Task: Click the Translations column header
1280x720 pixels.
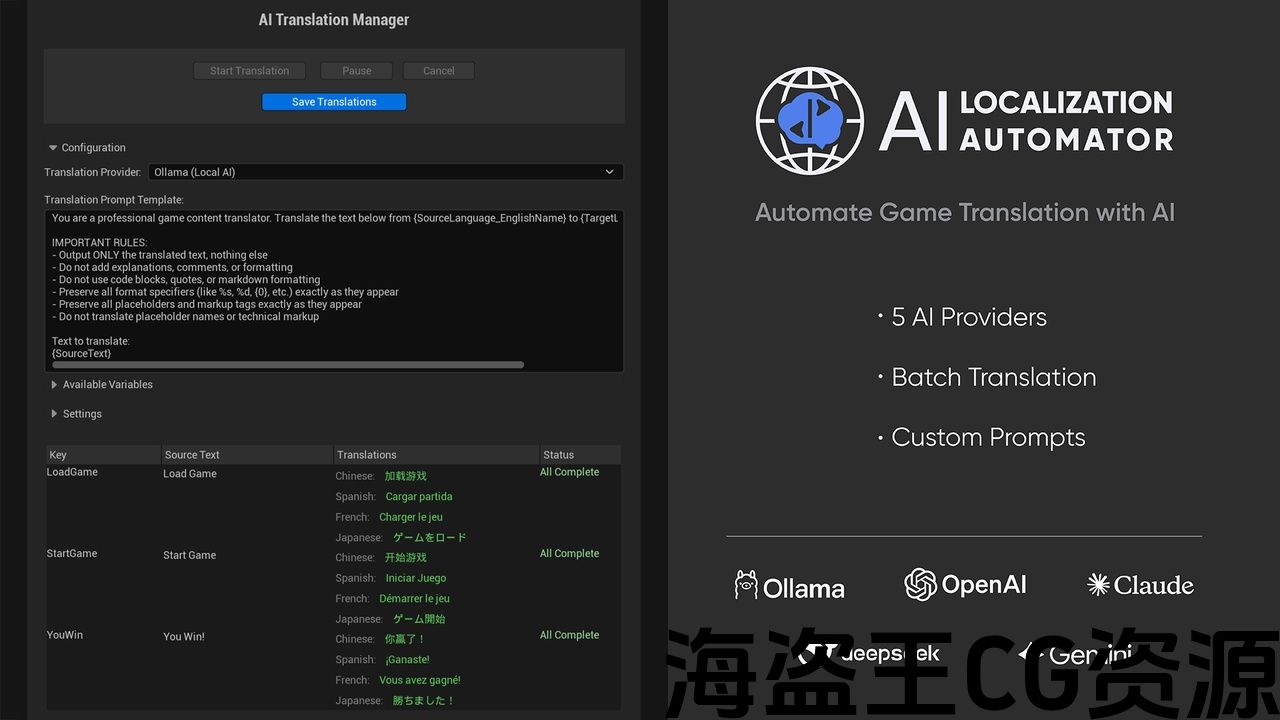Action: coord(436,455)
